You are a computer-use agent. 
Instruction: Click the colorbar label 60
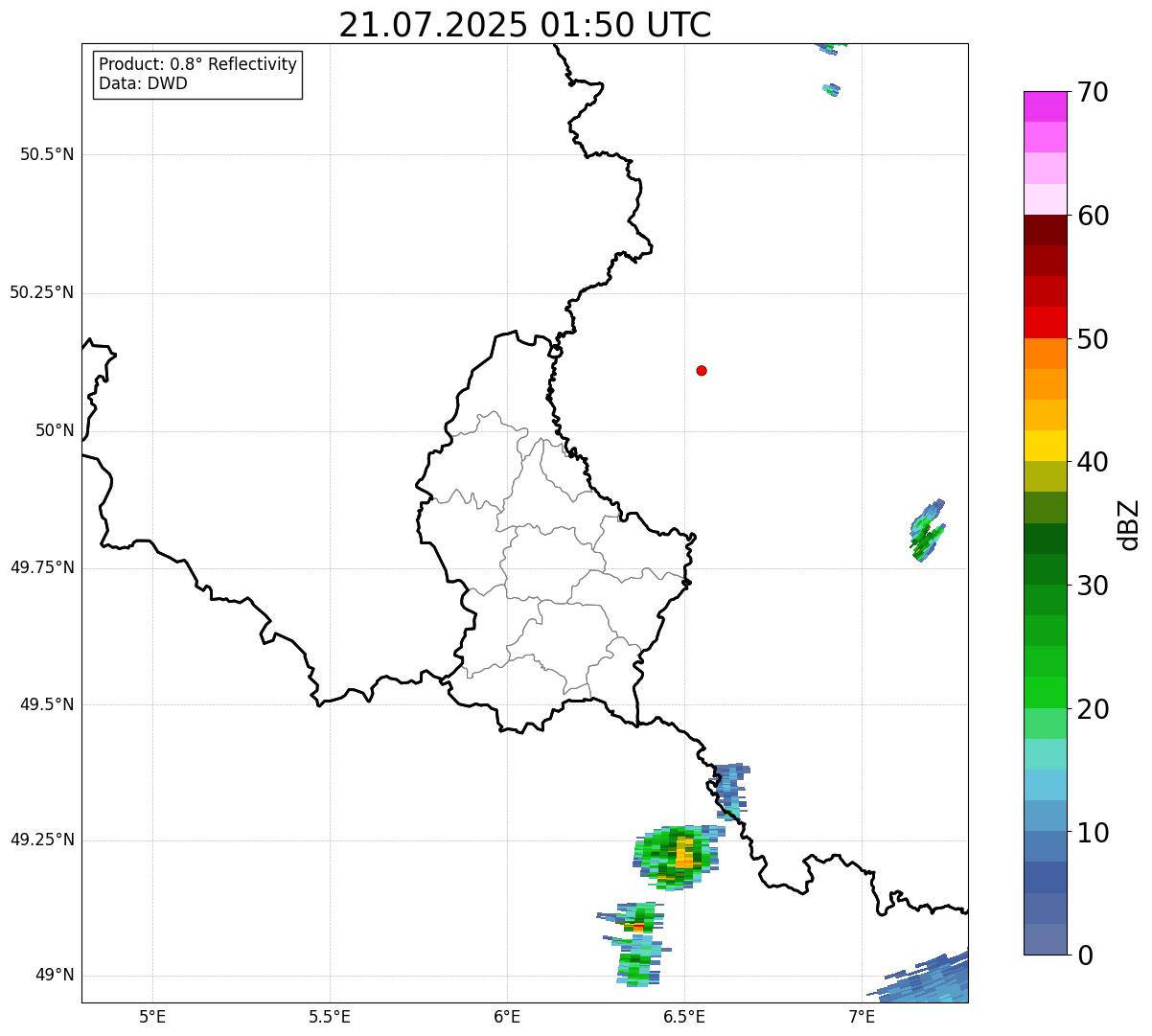point(1093,216)
